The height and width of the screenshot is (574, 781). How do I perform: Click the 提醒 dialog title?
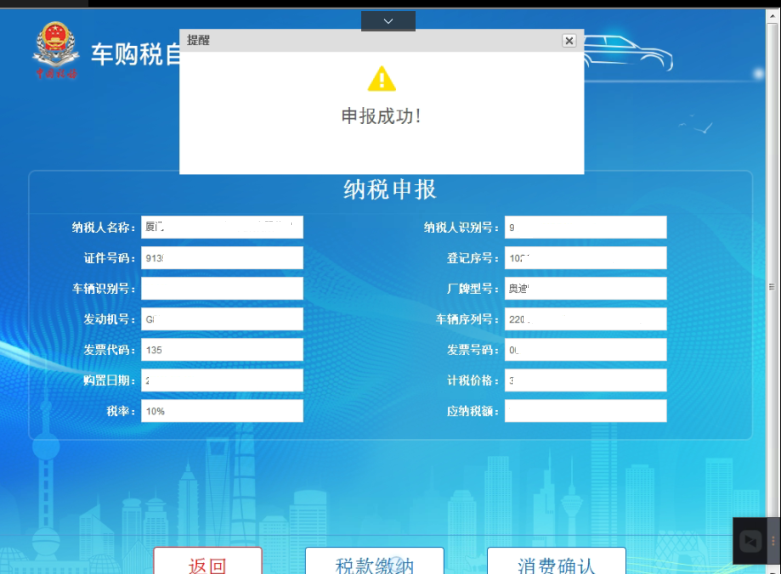198,40
